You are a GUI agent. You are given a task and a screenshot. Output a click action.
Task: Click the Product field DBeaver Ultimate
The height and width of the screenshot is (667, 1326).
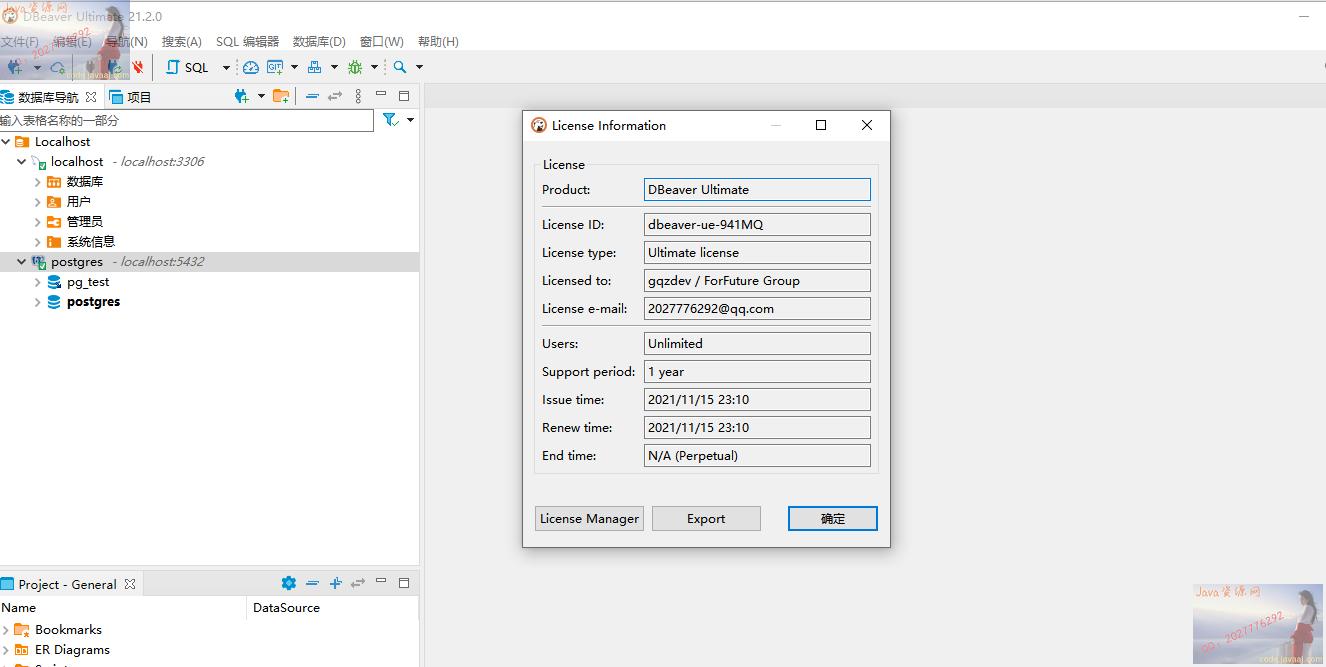[x=757, y=189]
